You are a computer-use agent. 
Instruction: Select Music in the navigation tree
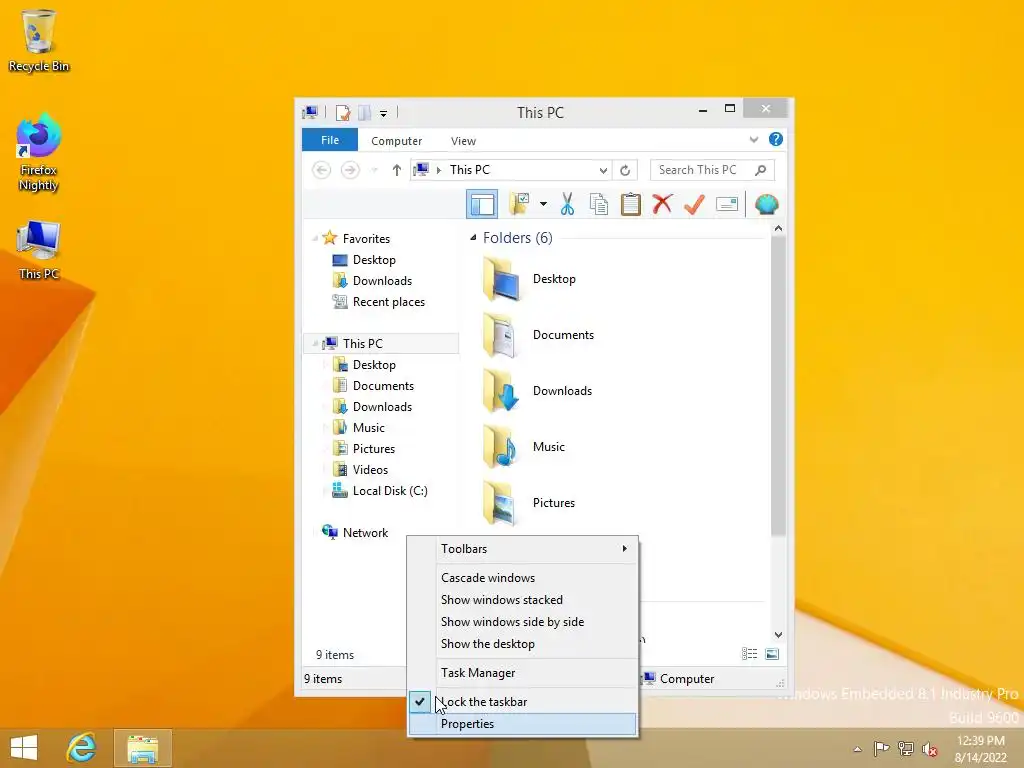[x=368, y=428]
